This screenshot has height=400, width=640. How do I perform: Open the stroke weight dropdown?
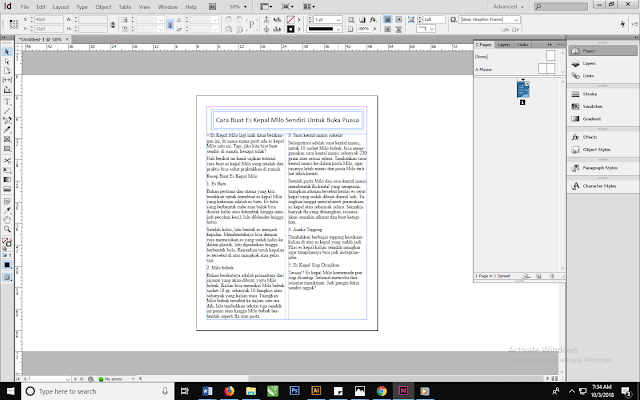point(338,19)
